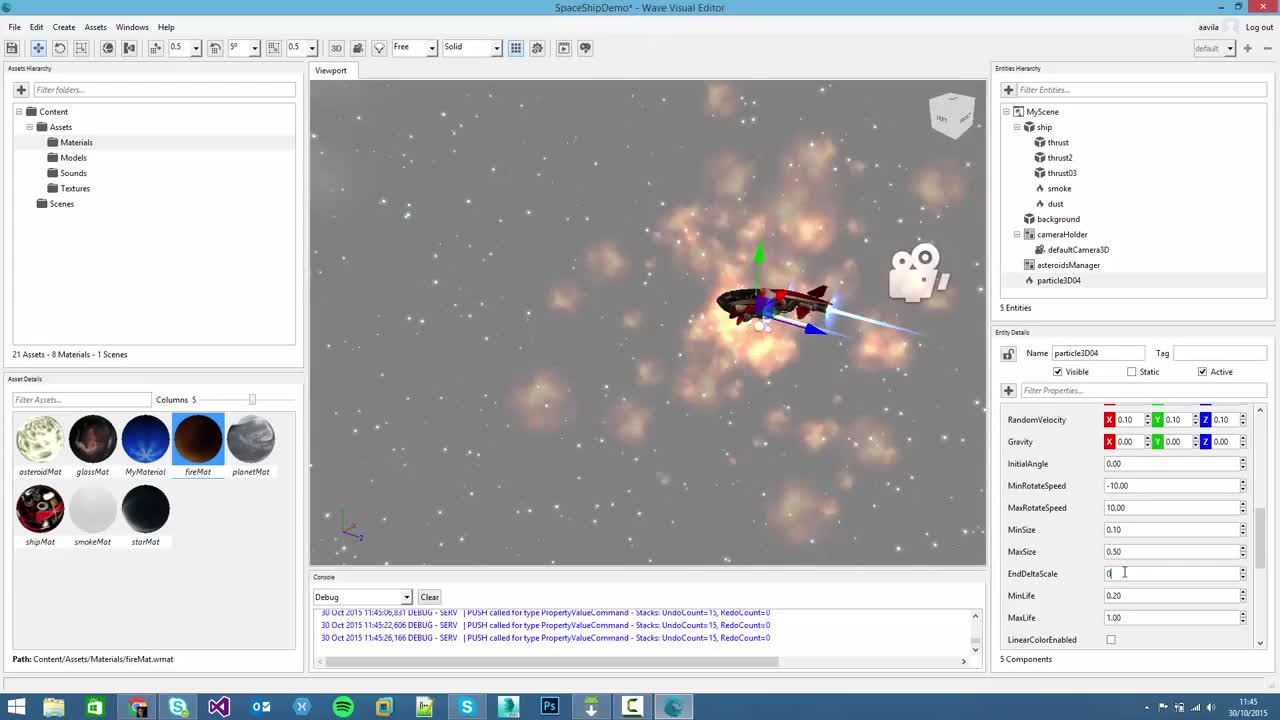Select the fireMat material thumbnail
The image size is (1280, 720).
(197, 440)
